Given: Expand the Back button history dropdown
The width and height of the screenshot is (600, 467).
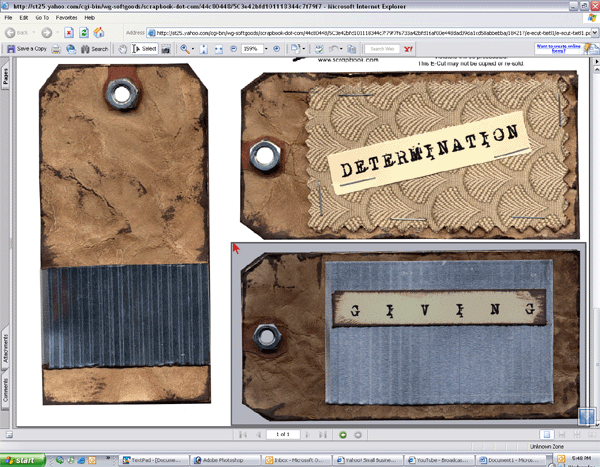Looking at the screenshot, I should (x=33, y=32).
